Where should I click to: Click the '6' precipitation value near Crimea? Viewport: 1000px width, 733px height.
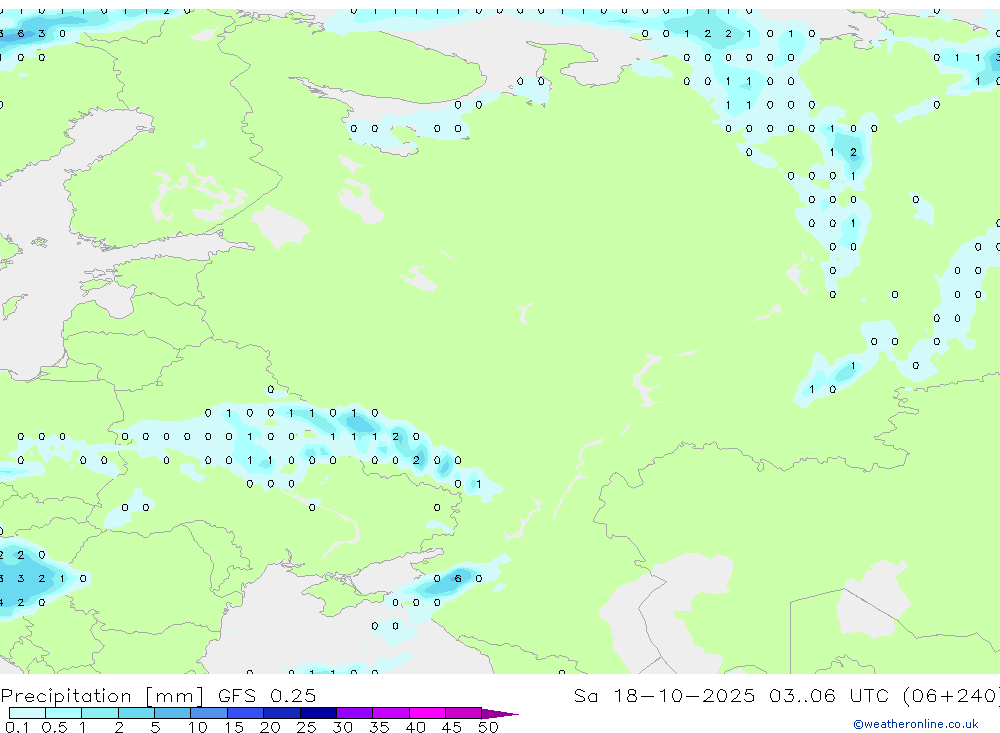pos(458,579)
